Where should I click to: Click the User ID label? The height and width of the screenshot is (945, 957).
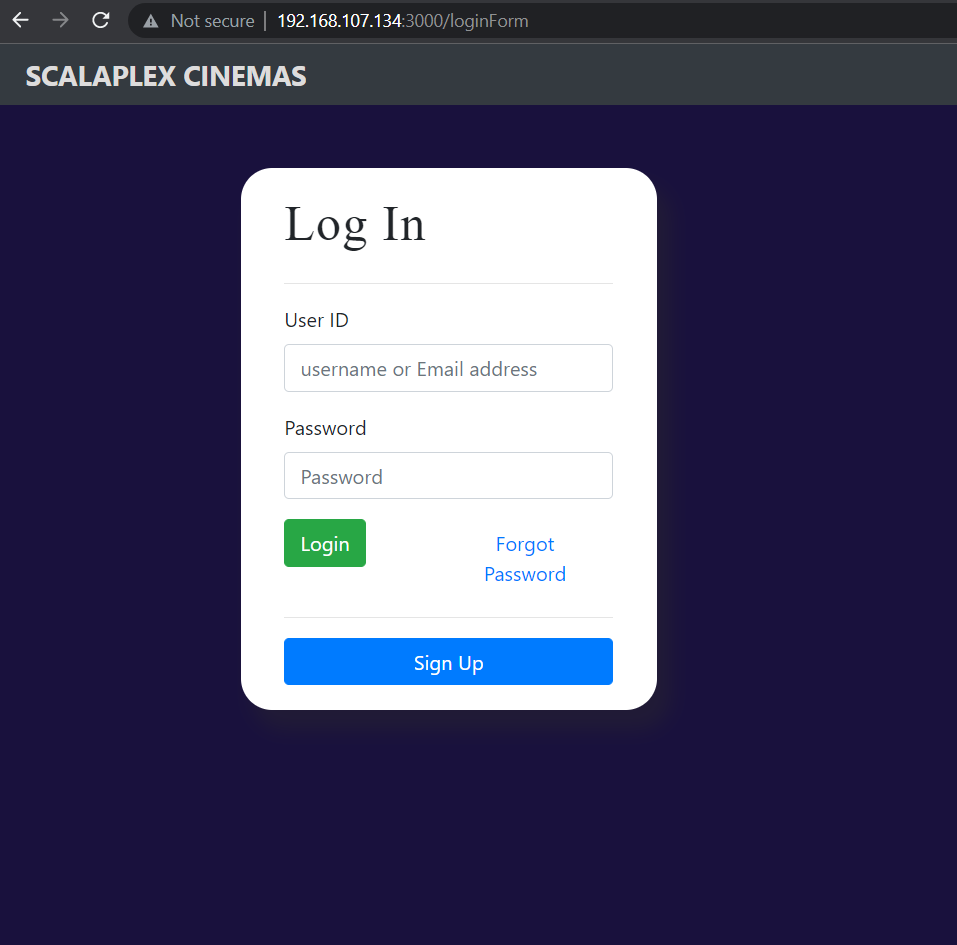pyautogui.click(x=316, y=320)
